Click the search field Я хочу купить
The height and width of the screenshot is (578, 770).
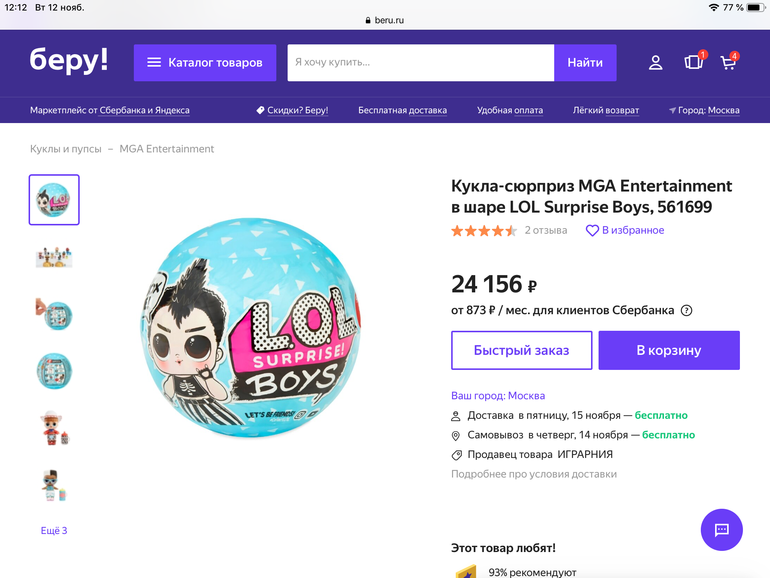[x=420, y=63]
